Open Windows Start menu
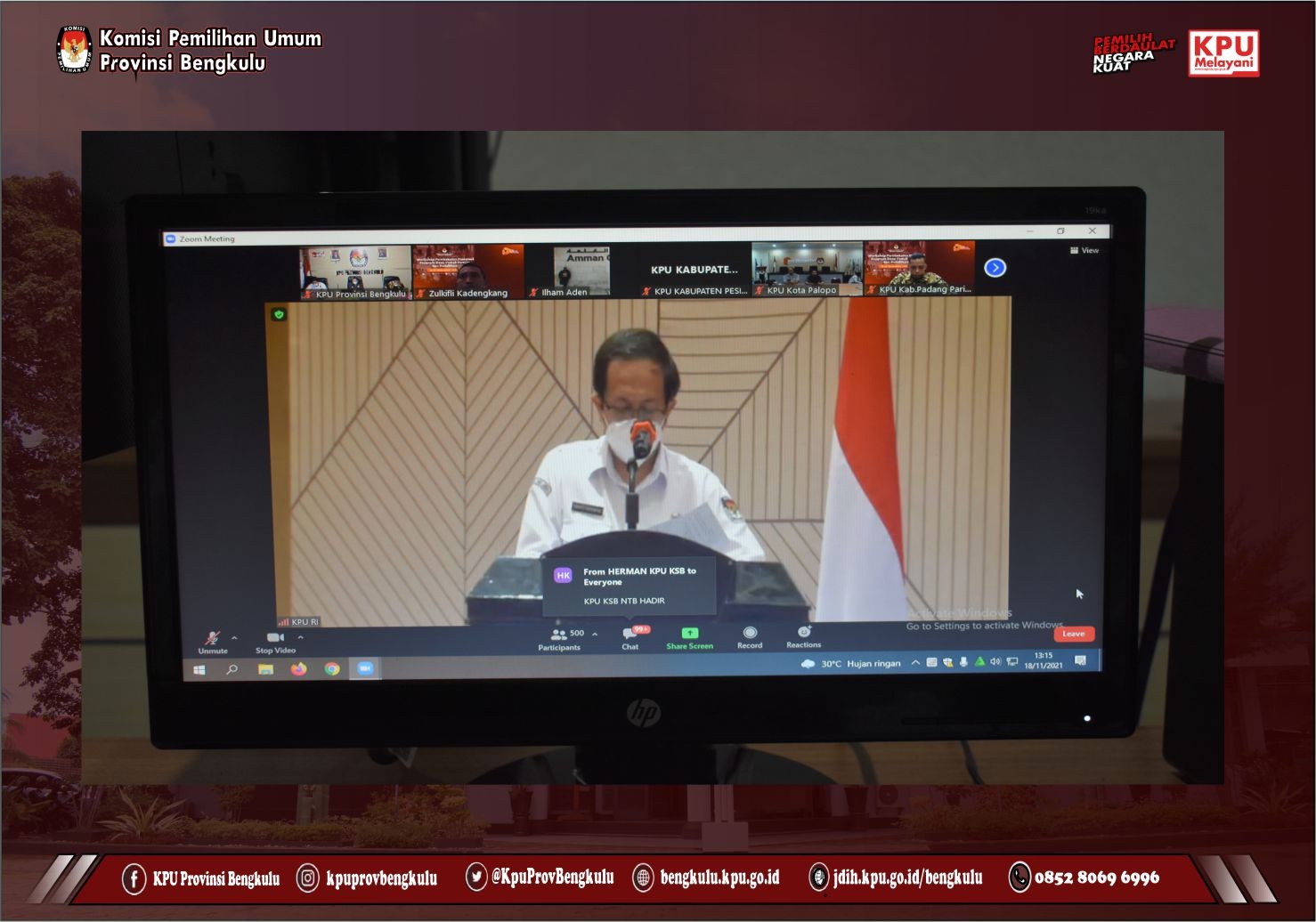Viewport: 1316px width, 922px height. 199,670
